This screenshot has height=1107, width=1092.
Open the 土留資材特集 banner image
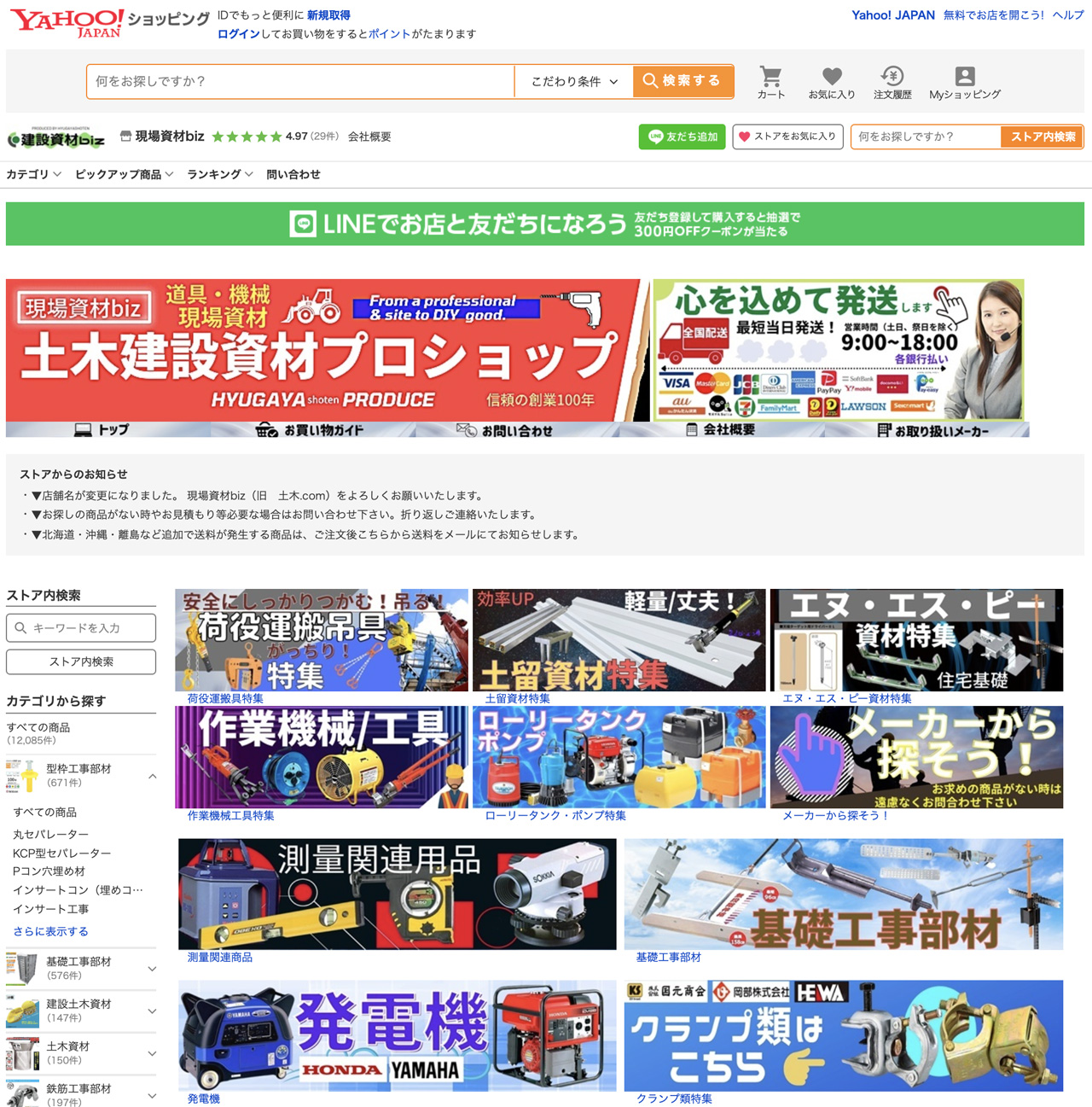619,640
